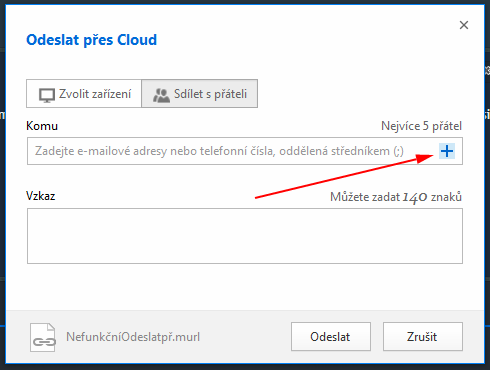Viewport: 490px width, 370px height.
Task: Cancel with the Zrušit button
Action: pyautogui.click(x=423, y=337)
